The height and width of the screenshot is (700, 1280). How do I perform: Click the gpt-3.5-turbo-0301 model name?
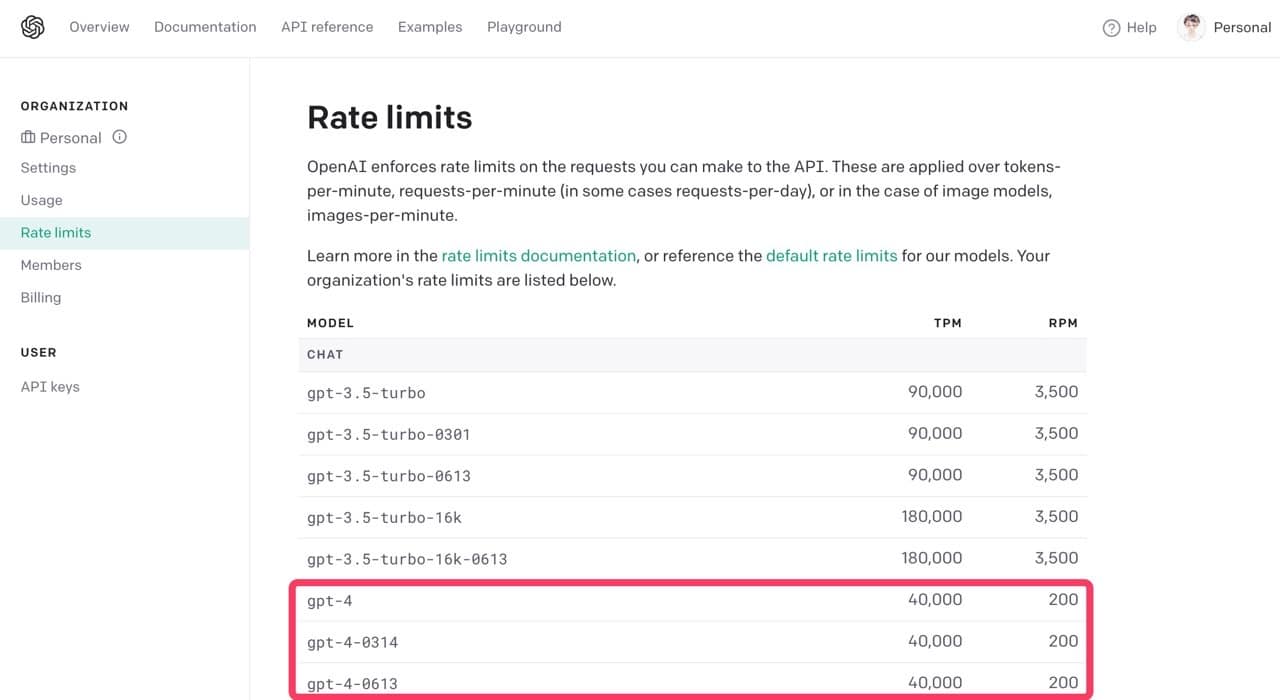point(389,435)
